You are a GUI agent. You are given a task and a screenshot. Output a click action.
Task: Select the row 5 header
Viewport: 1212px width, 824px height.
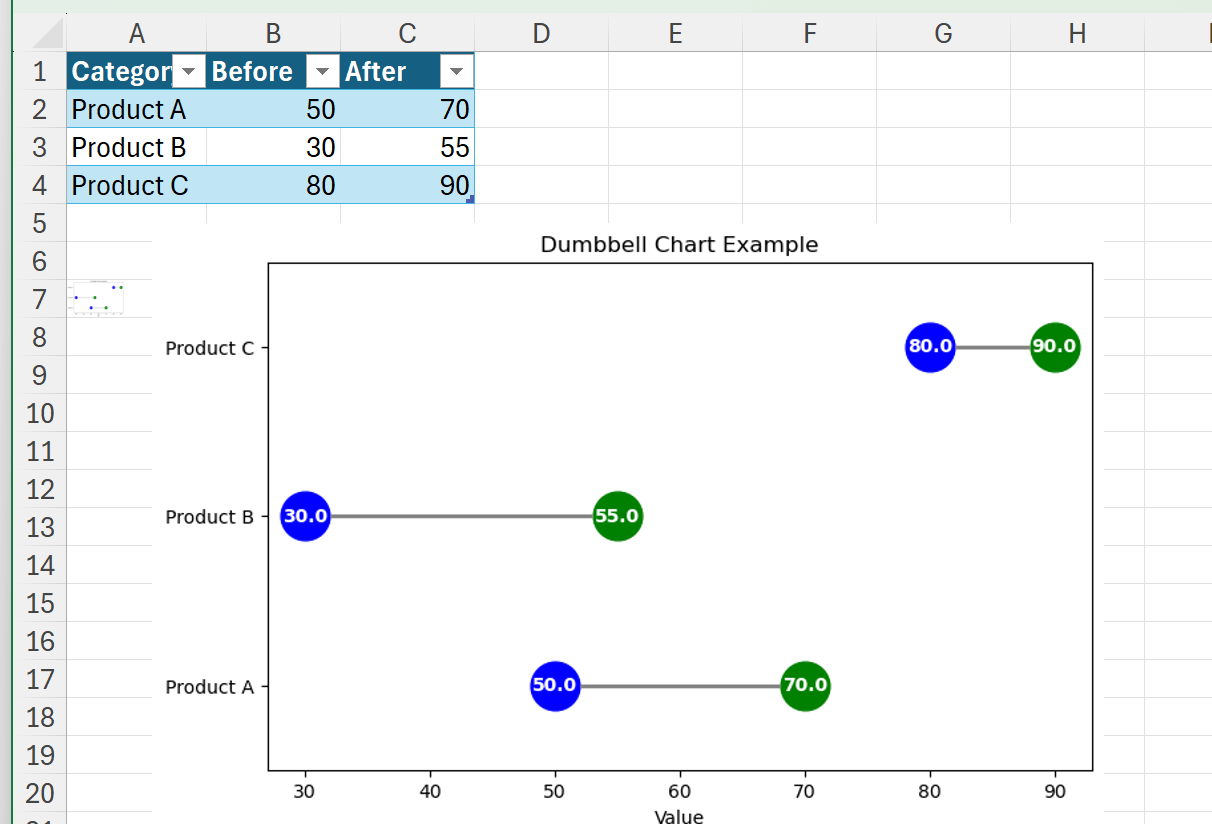pyautogui.click(x=40, y=223)
